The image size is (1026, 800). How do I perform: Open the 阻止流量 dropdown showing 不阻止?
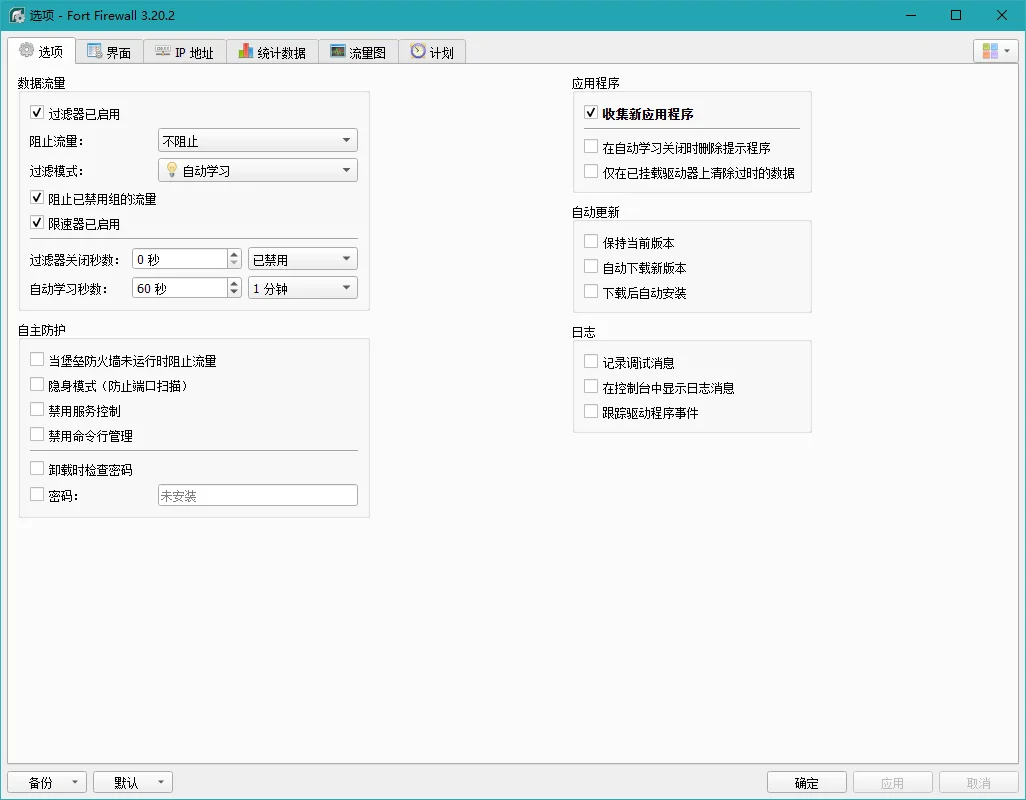click(258, 141)
